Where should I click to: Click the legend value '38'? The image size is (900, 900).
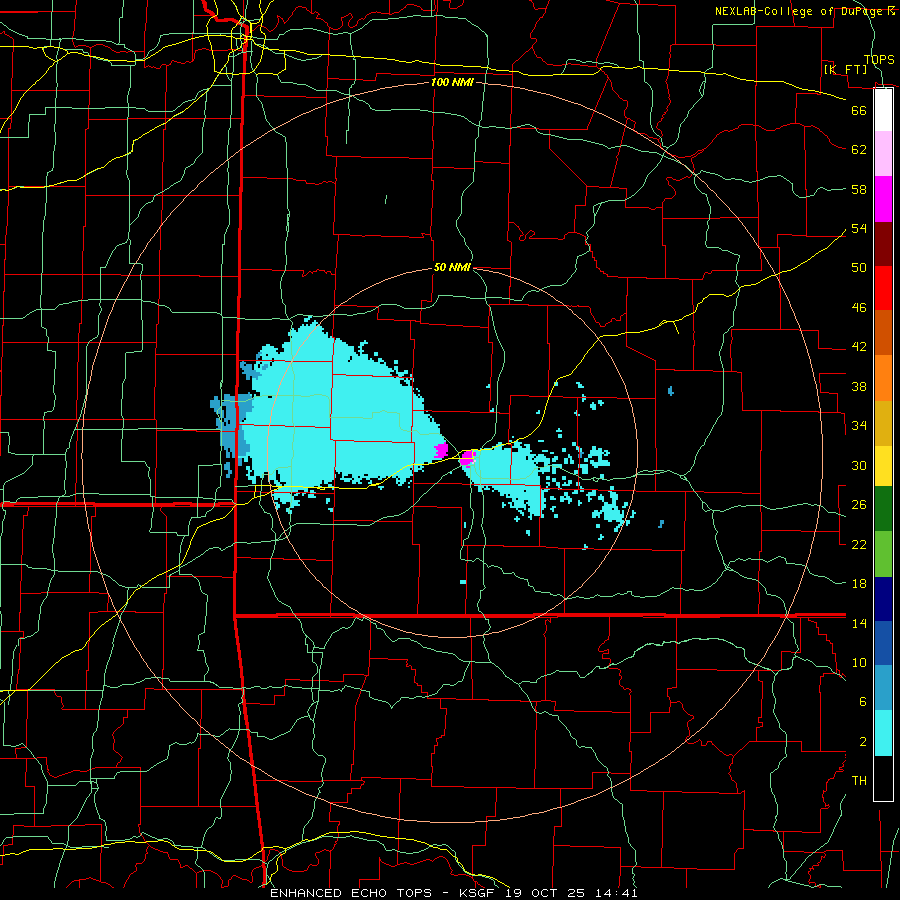tap(859, 386)
